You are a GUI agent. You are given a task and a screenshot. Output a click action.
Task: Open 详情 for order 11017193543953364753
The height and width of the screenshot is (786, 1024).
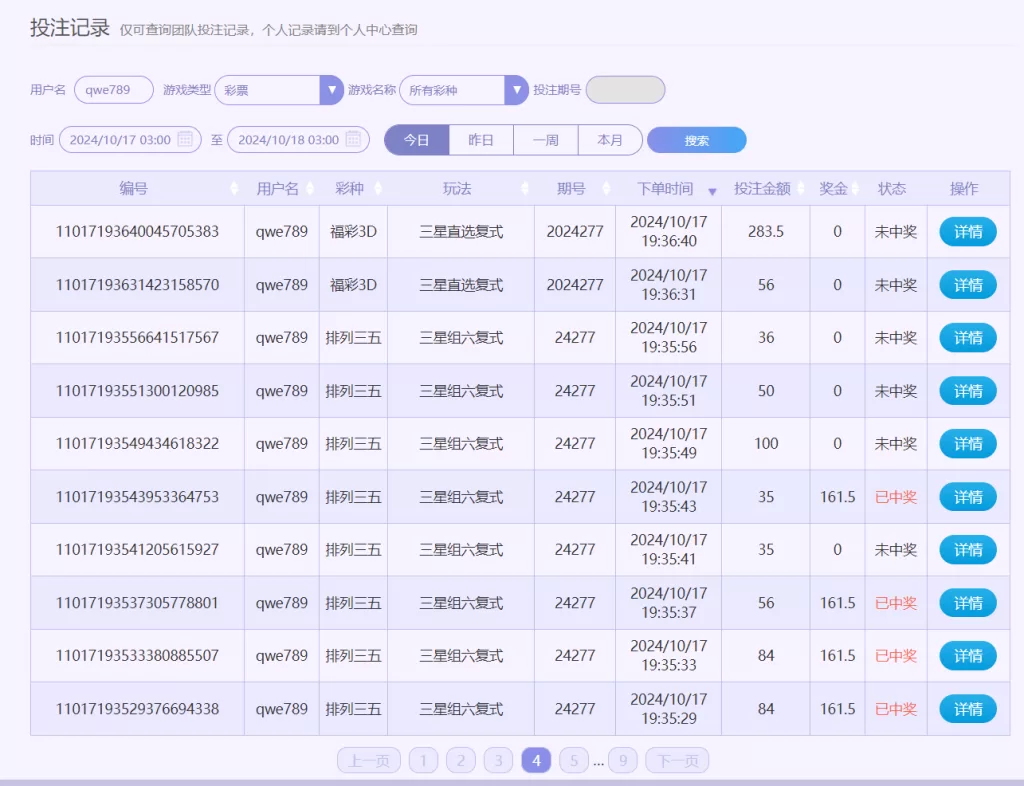968,497
